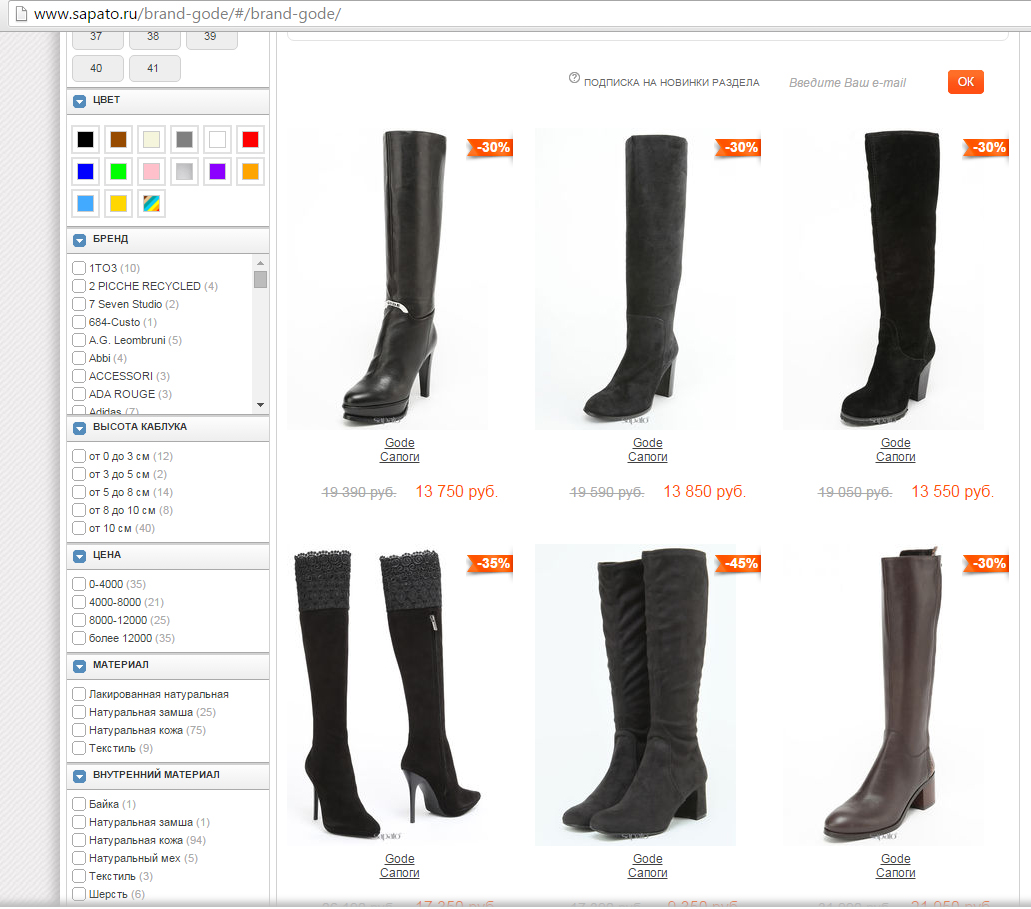Open Gode link under the first boot
The image size is (1031, 909).
point(399,443)
